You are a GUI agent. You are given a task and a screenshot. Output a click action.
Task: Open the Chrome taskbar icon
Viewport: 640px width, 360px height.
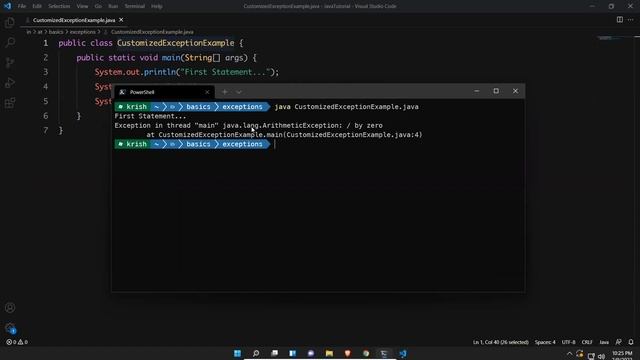click(x=366, y=353)
